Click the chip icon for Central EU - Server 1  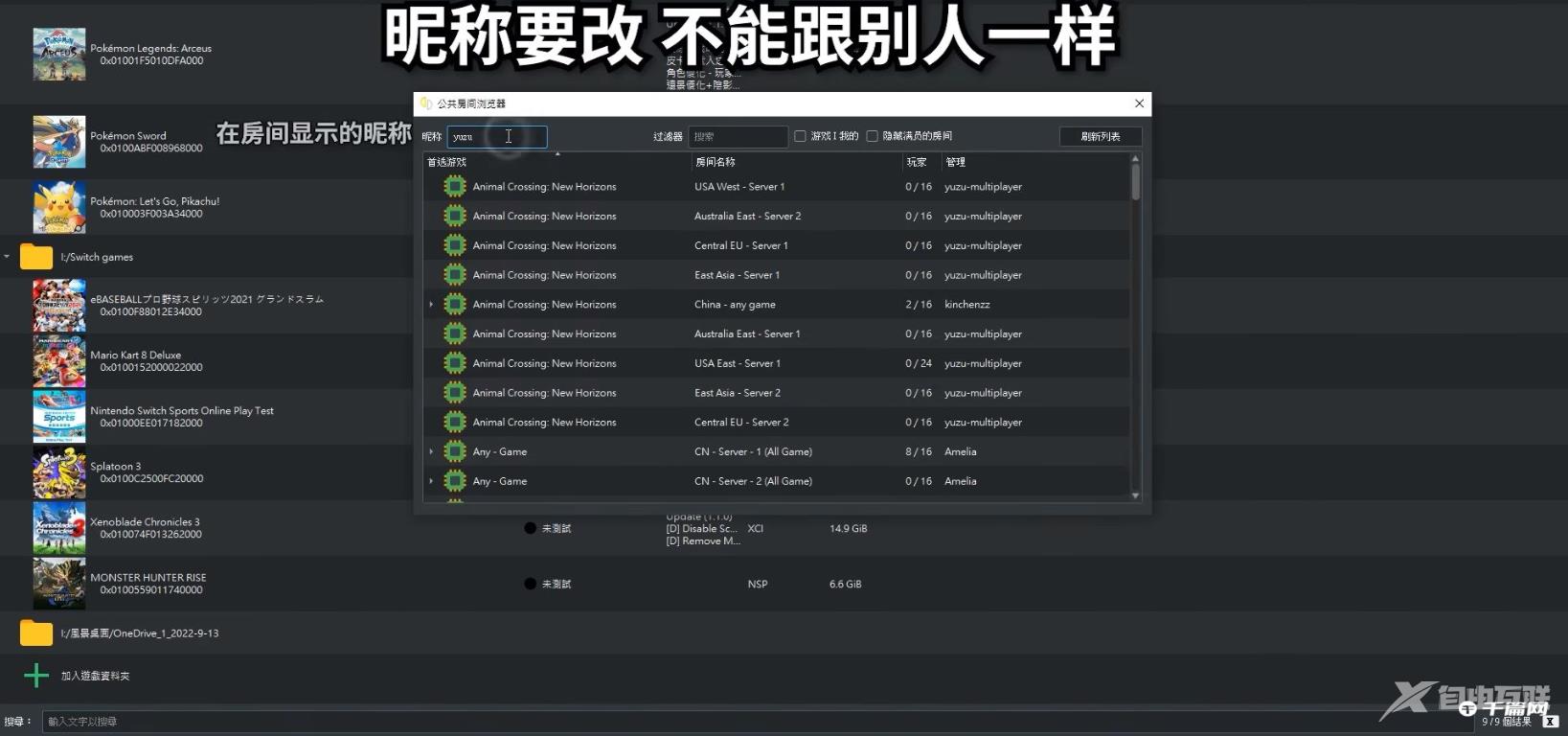pyautogui.click(x=455, y=245)
